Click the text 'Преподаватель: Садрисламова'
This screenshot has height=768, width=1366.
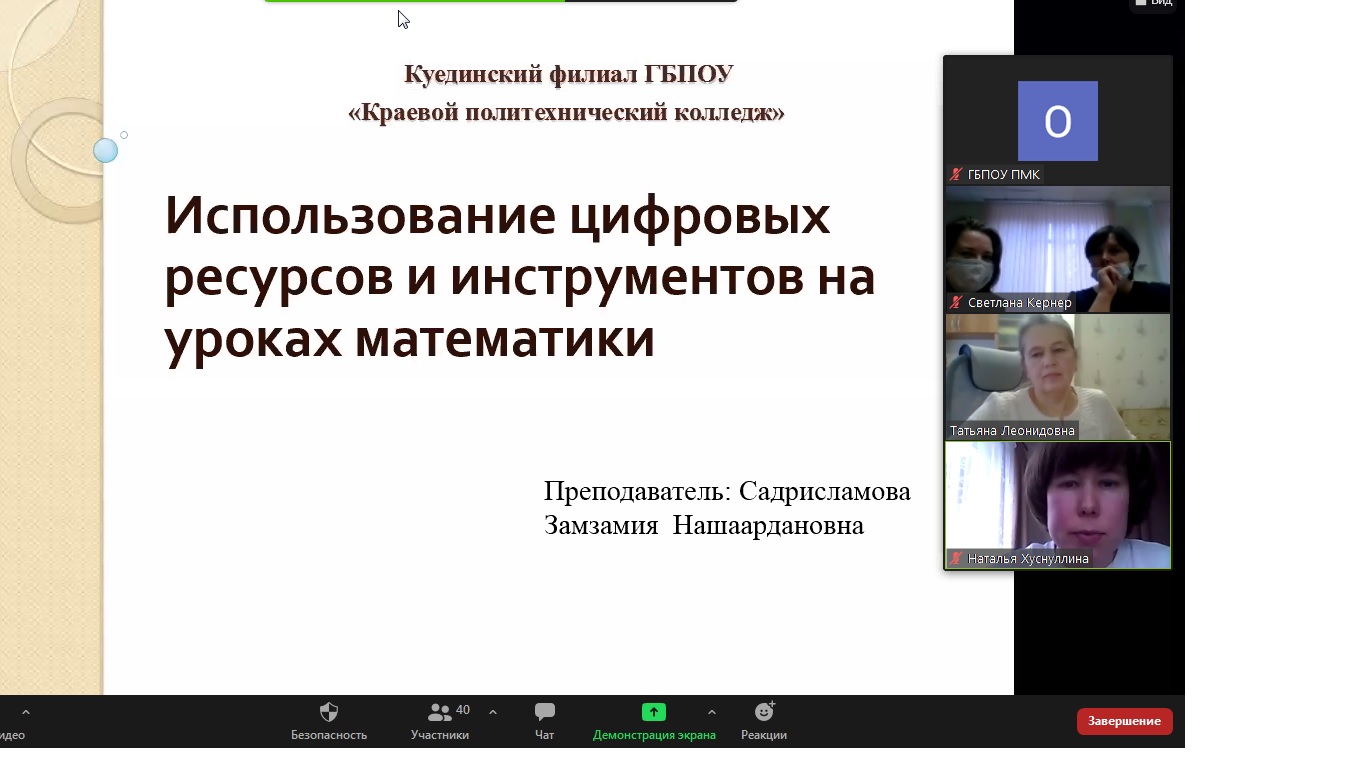(727, 491)
